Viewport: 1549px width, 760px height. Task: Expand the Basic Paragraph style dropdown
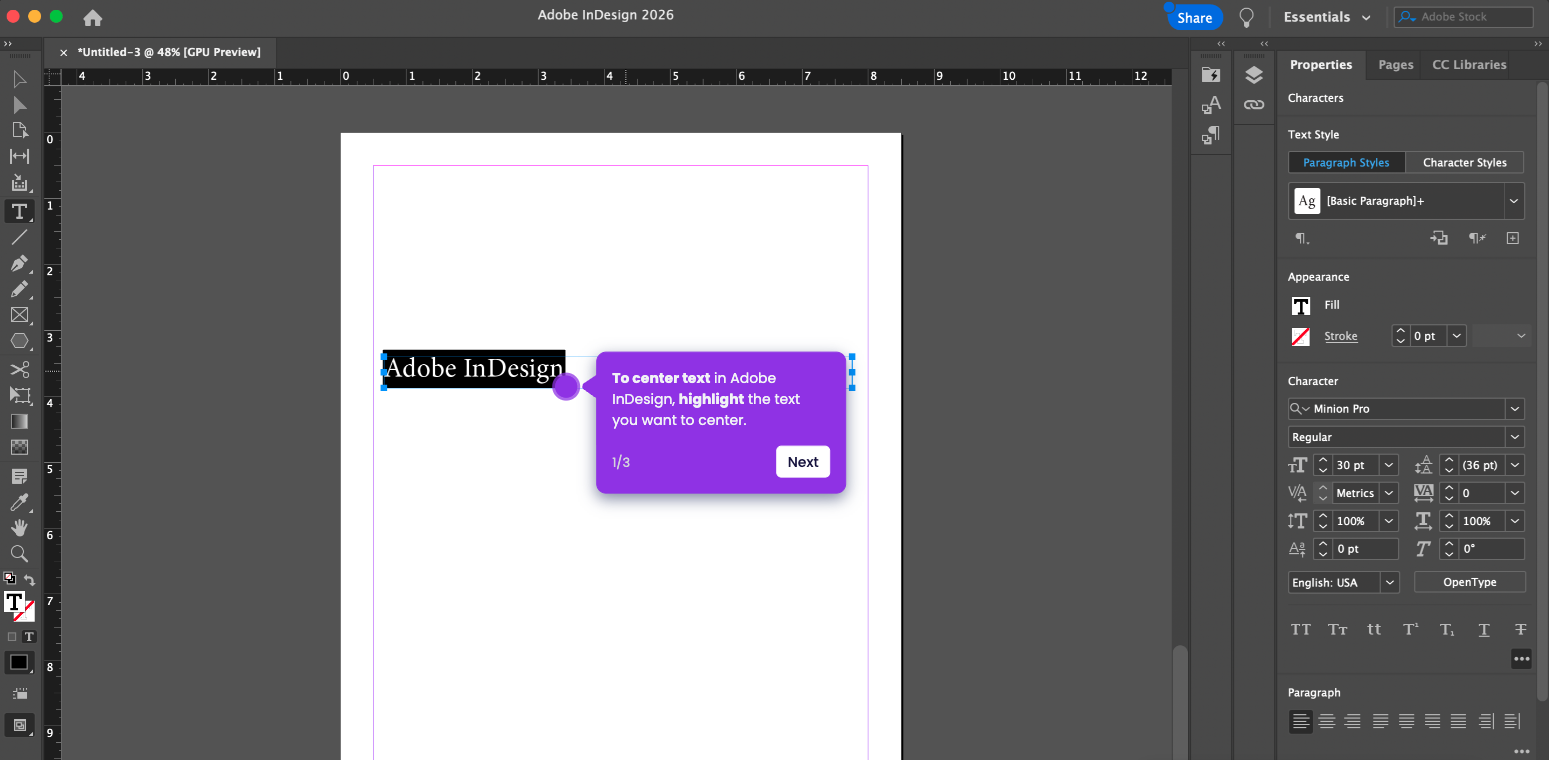(1514, 201)
